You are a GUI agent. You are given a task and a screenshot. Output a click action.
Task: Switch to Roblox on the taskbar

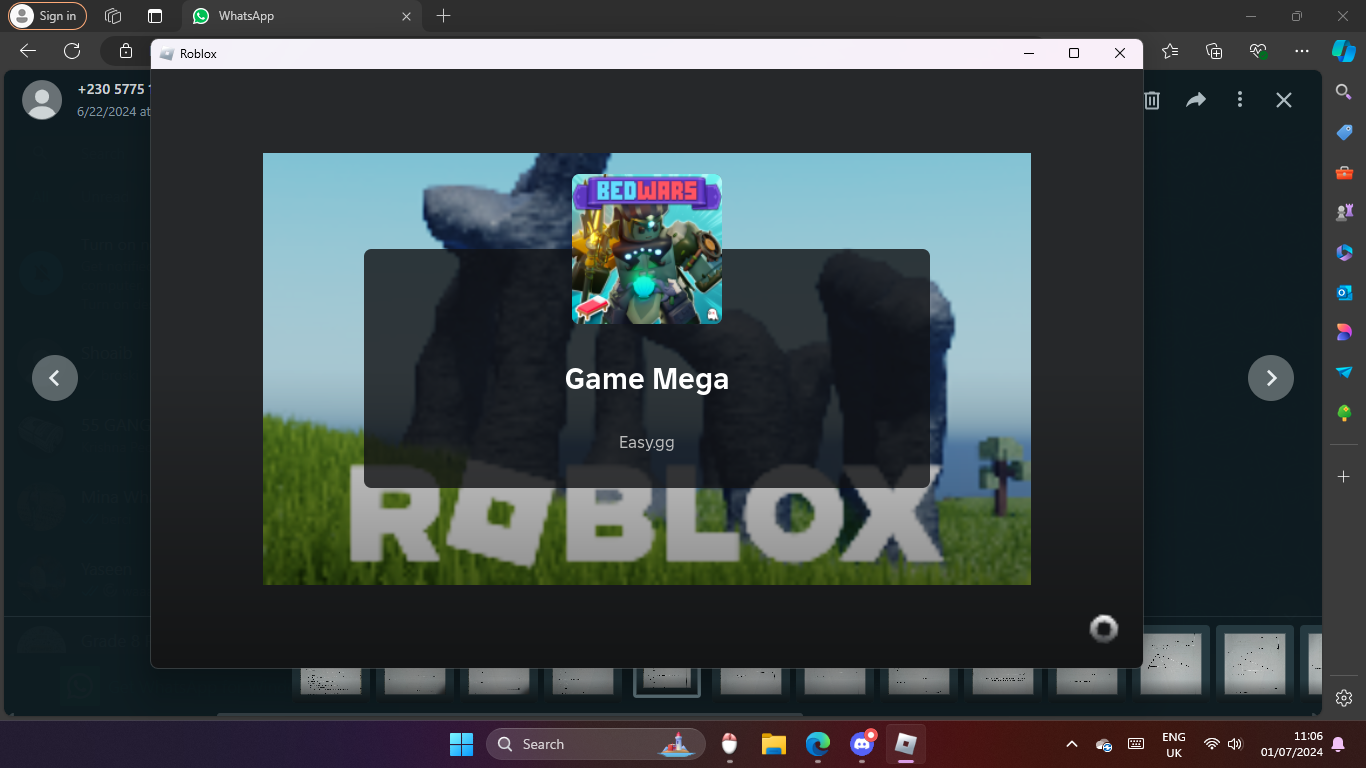click(906, 744)
